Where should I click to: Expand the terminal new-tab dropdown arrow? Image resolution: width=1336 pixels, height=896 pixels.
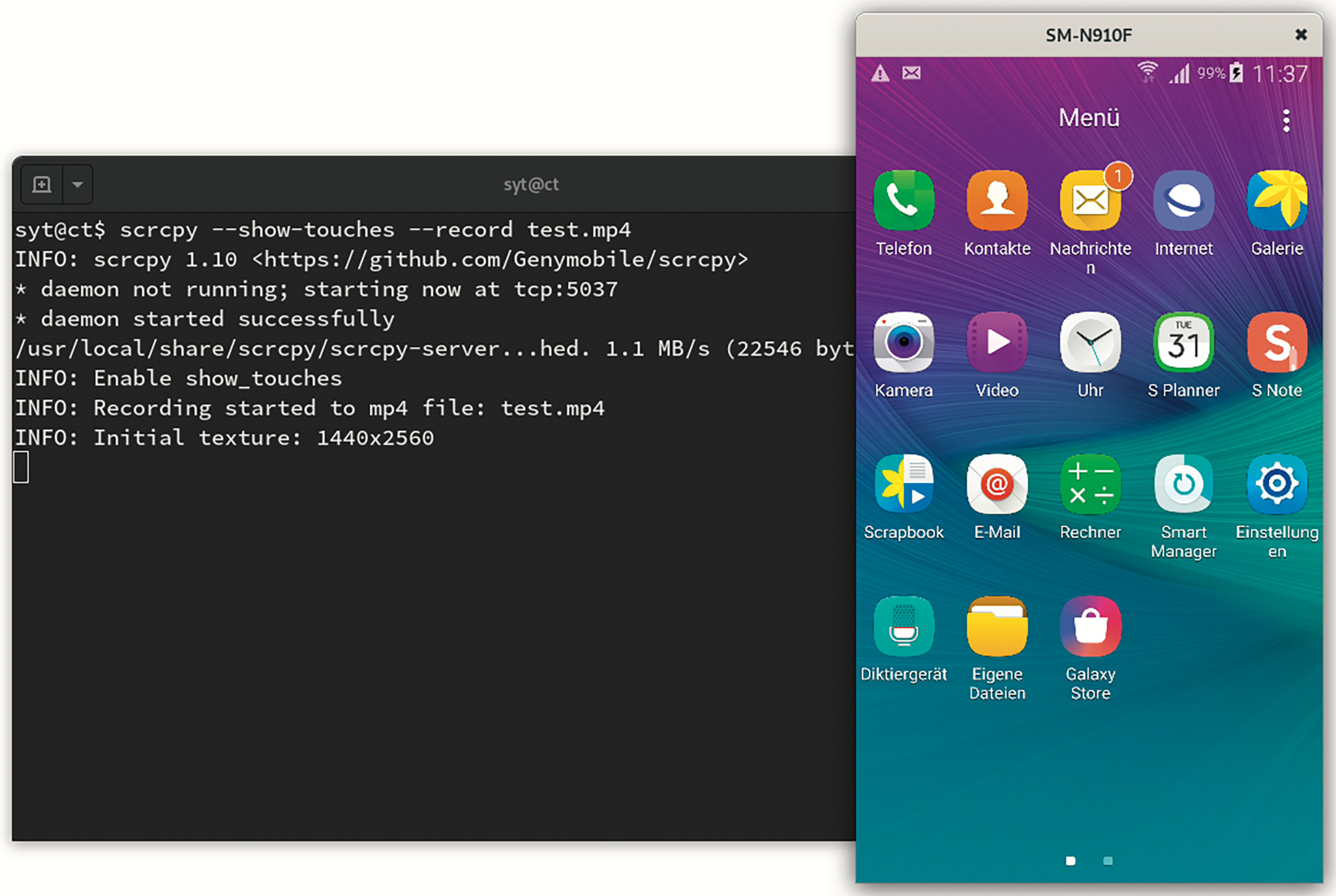tap(78, 185)
